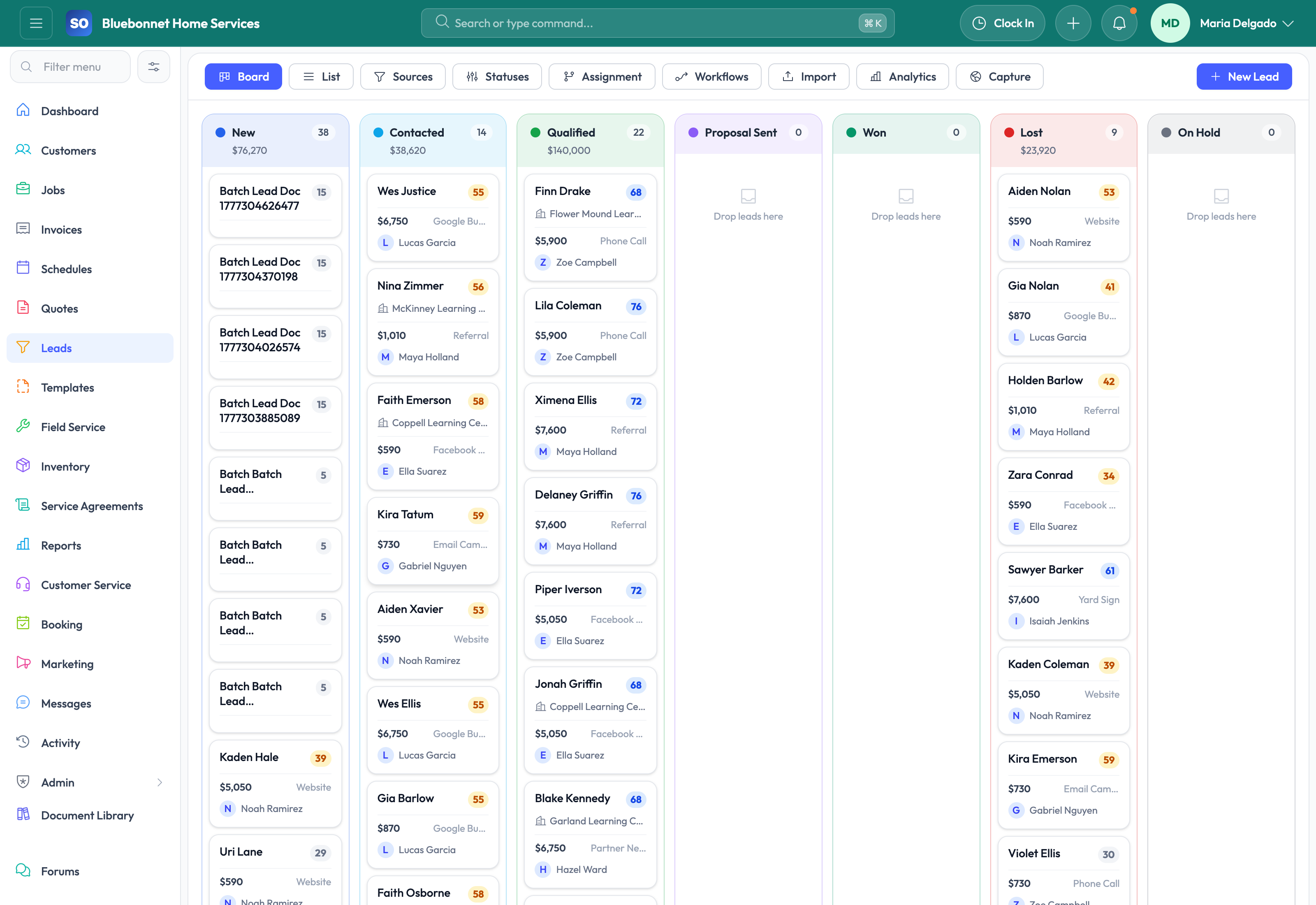
Task: Open Inventory from the sidebar
Action: pos(90,466)
